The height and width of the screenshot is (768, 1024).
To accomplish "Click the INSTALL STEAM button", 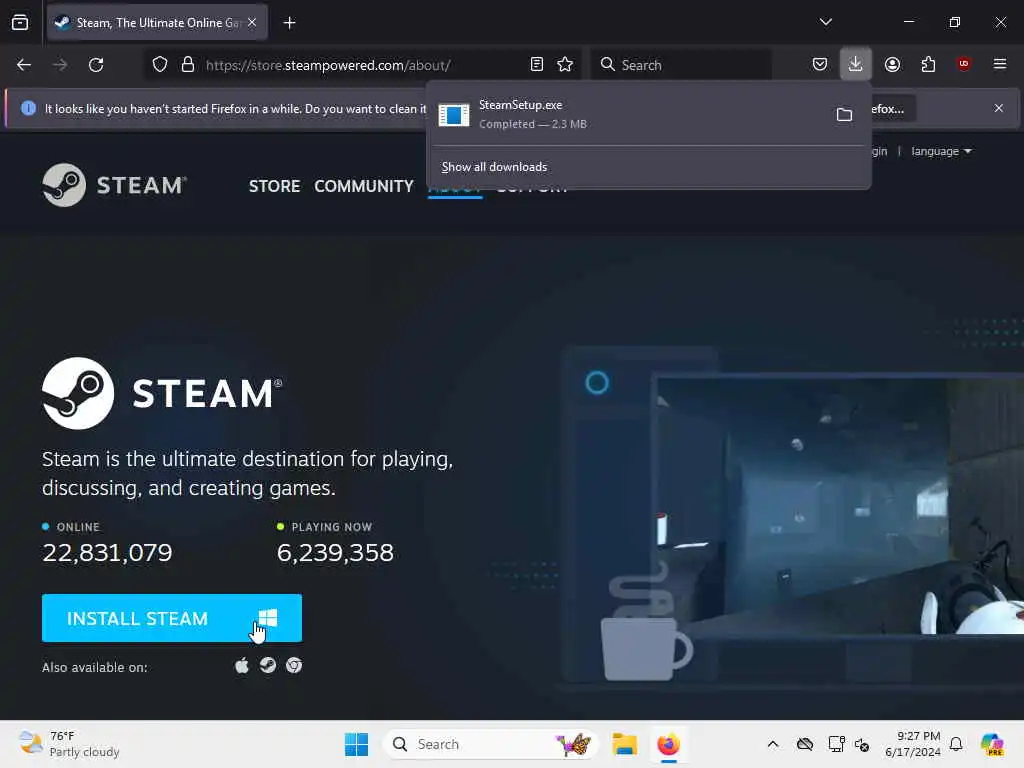I will tap(172, 618).
